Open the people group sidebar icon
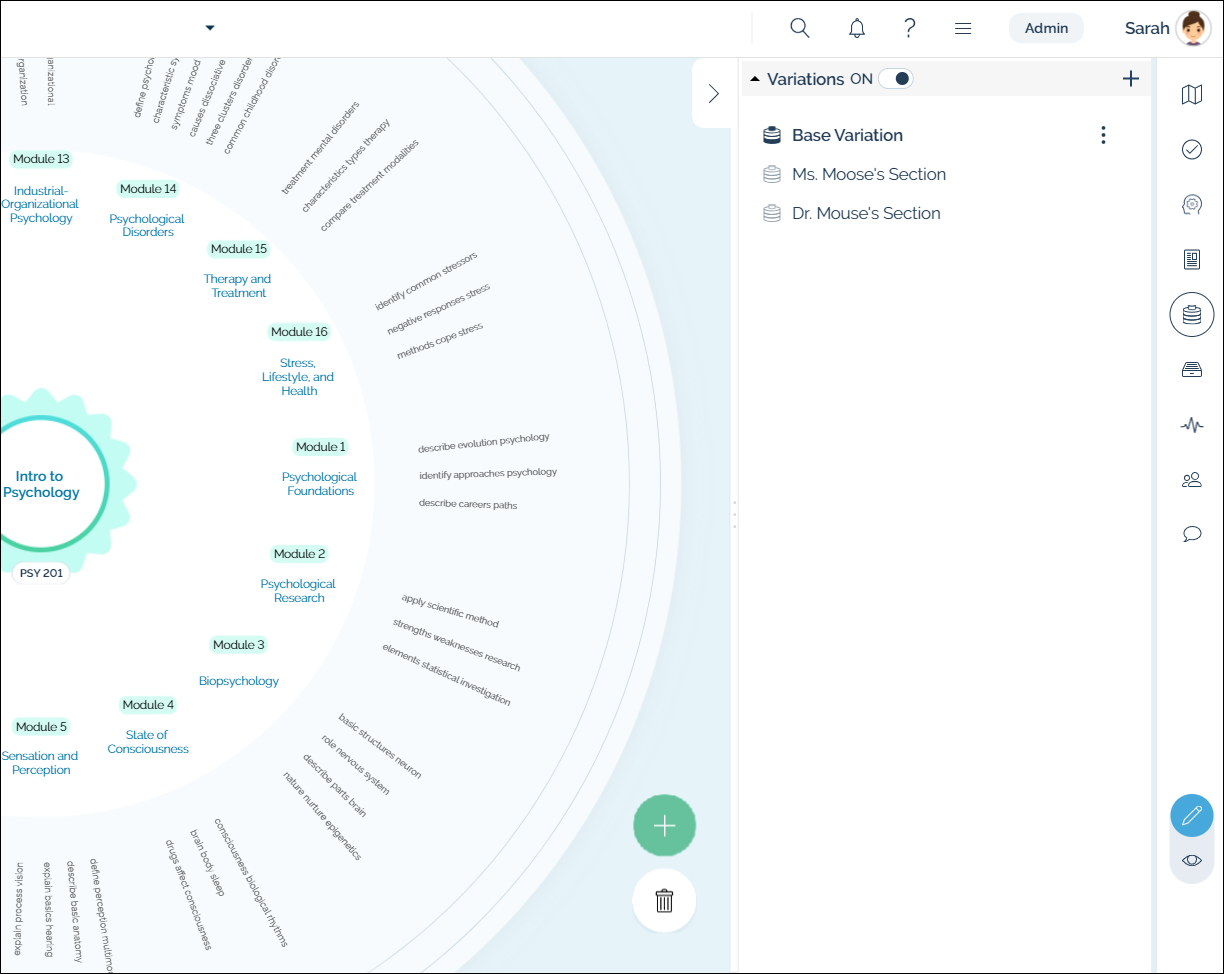 [1191, 480]
